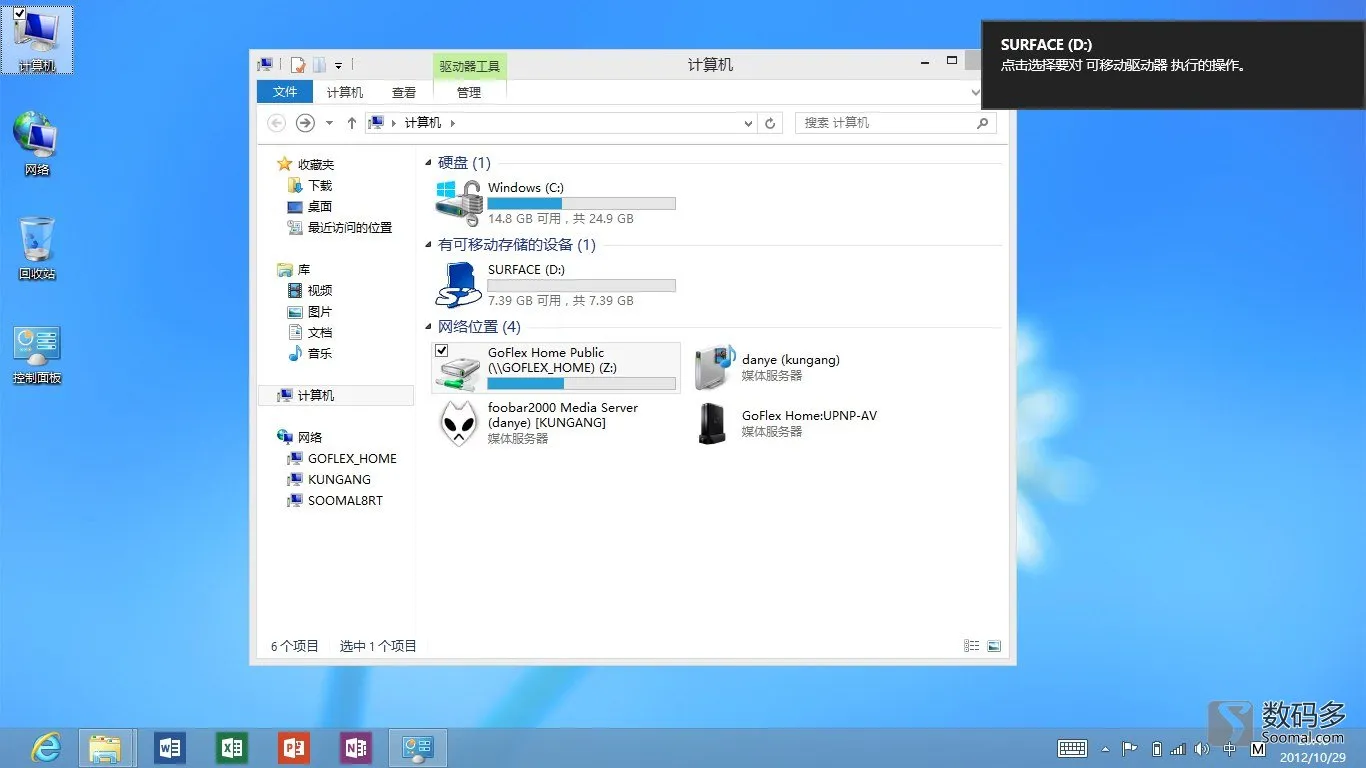Open the volume speaker tray icon
The width and height of the screenshot is (1366, 768).
[x=1201, y=748]
